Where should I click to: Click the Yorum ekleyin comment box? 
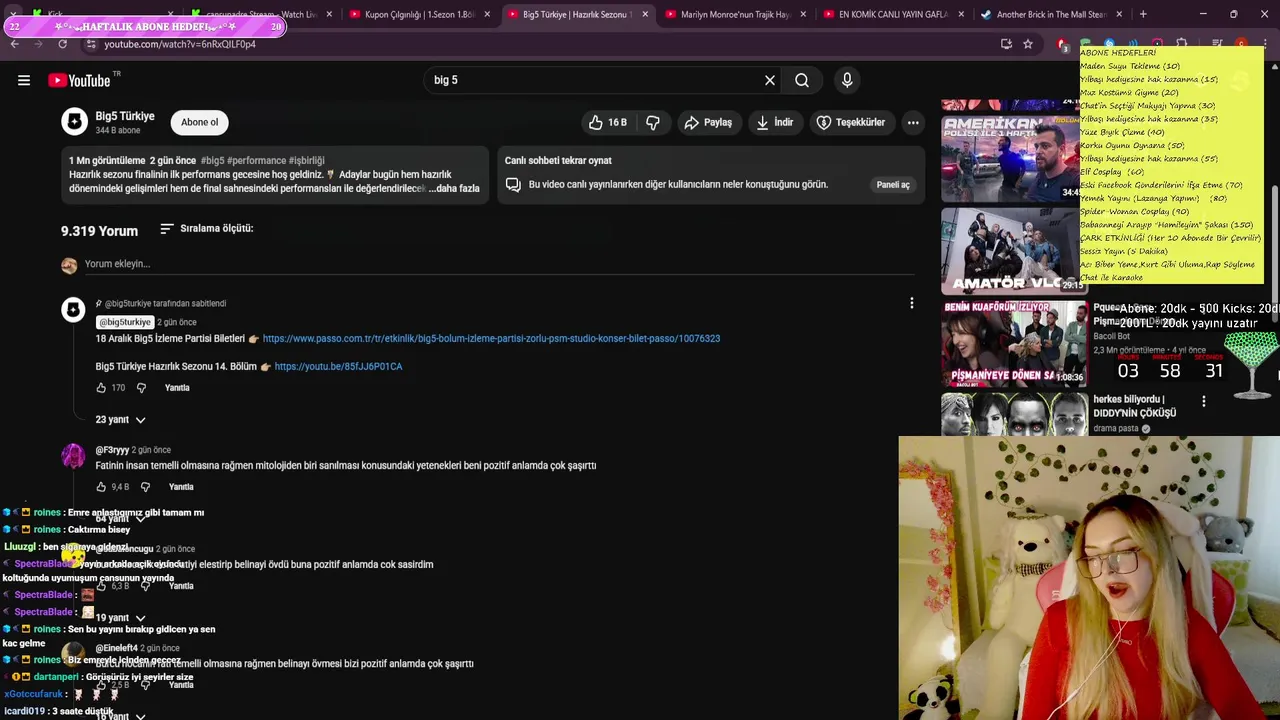[x=498, y=265]
